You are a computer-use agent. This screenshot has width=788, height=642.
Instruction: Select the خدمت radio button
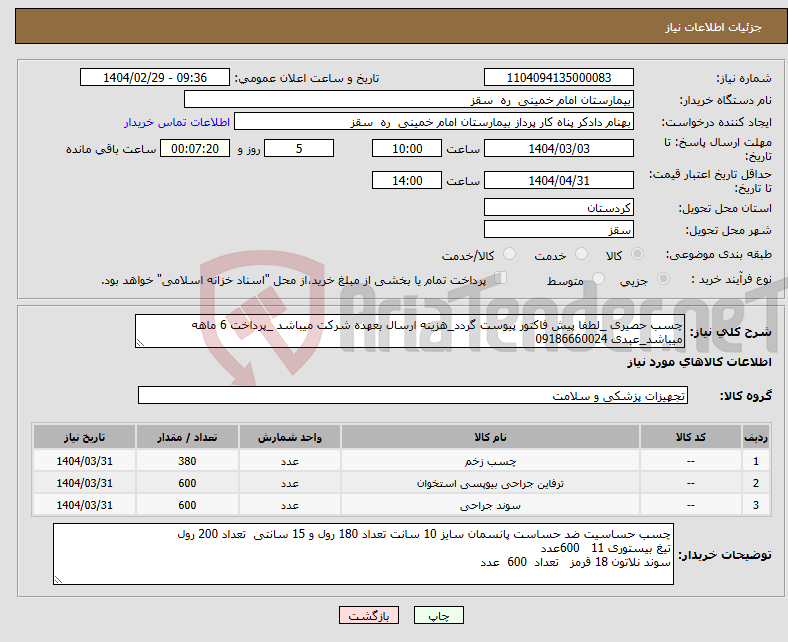point(581,254)
